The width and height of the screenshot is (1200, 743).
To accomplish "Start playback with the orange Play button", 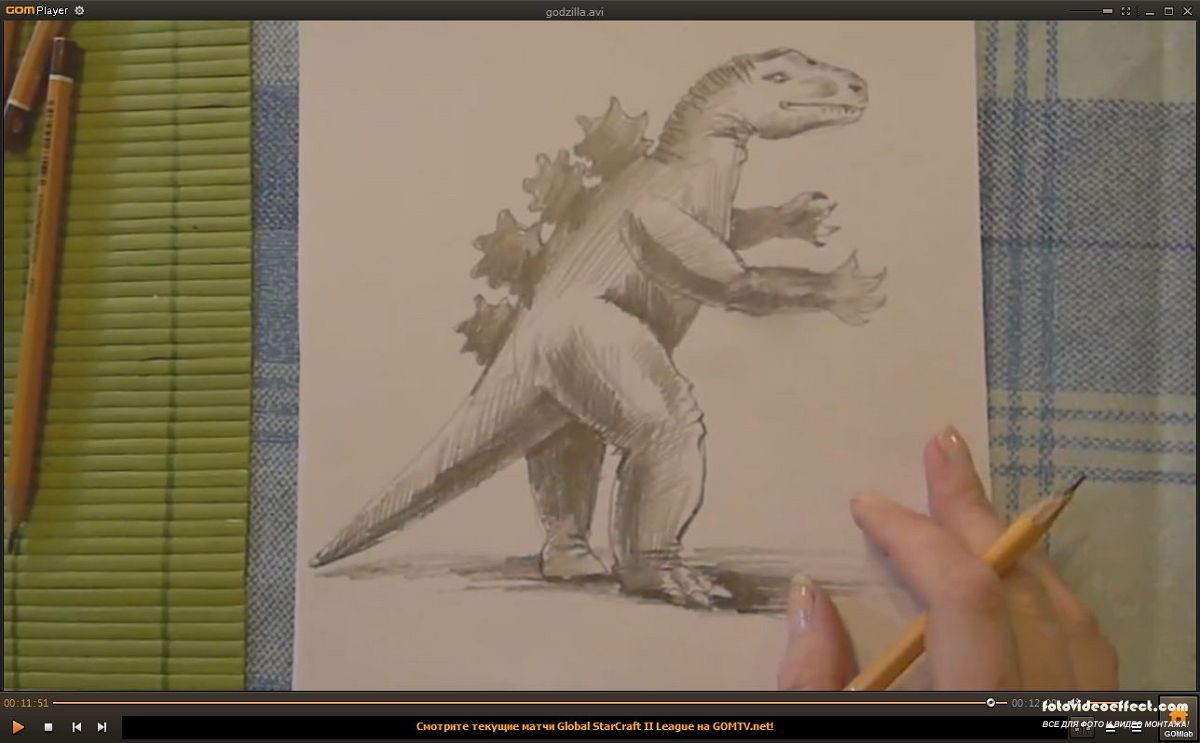I will click(18, 727).
